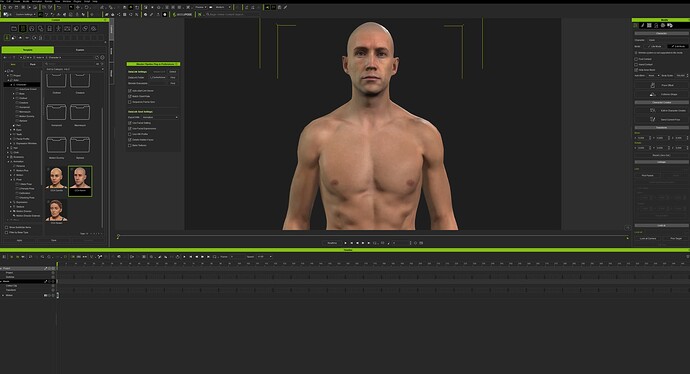Select the arrow Select tool in the toolbar
This screenshot has width=690, height=374.
71,7
